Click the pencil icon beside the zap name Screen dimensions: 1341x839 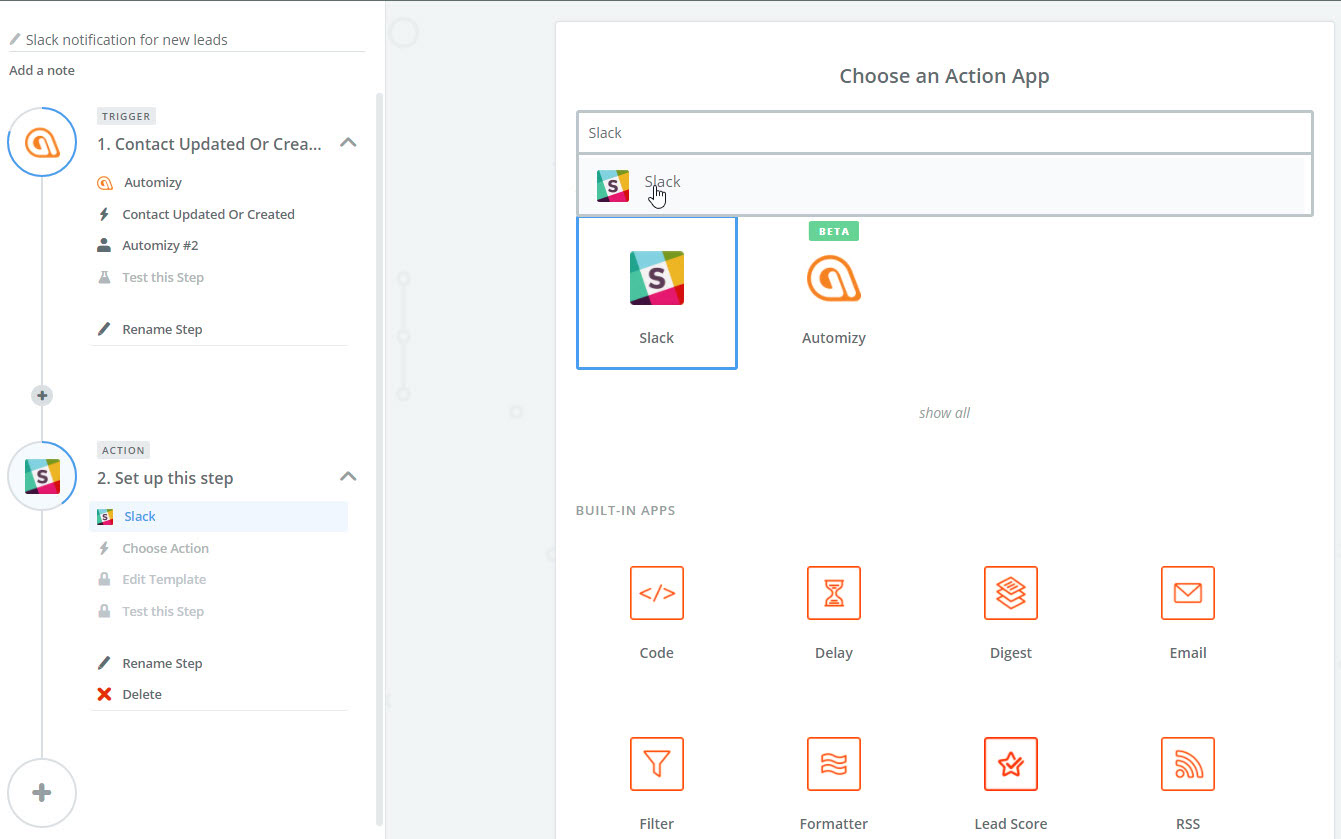(15, 39)
